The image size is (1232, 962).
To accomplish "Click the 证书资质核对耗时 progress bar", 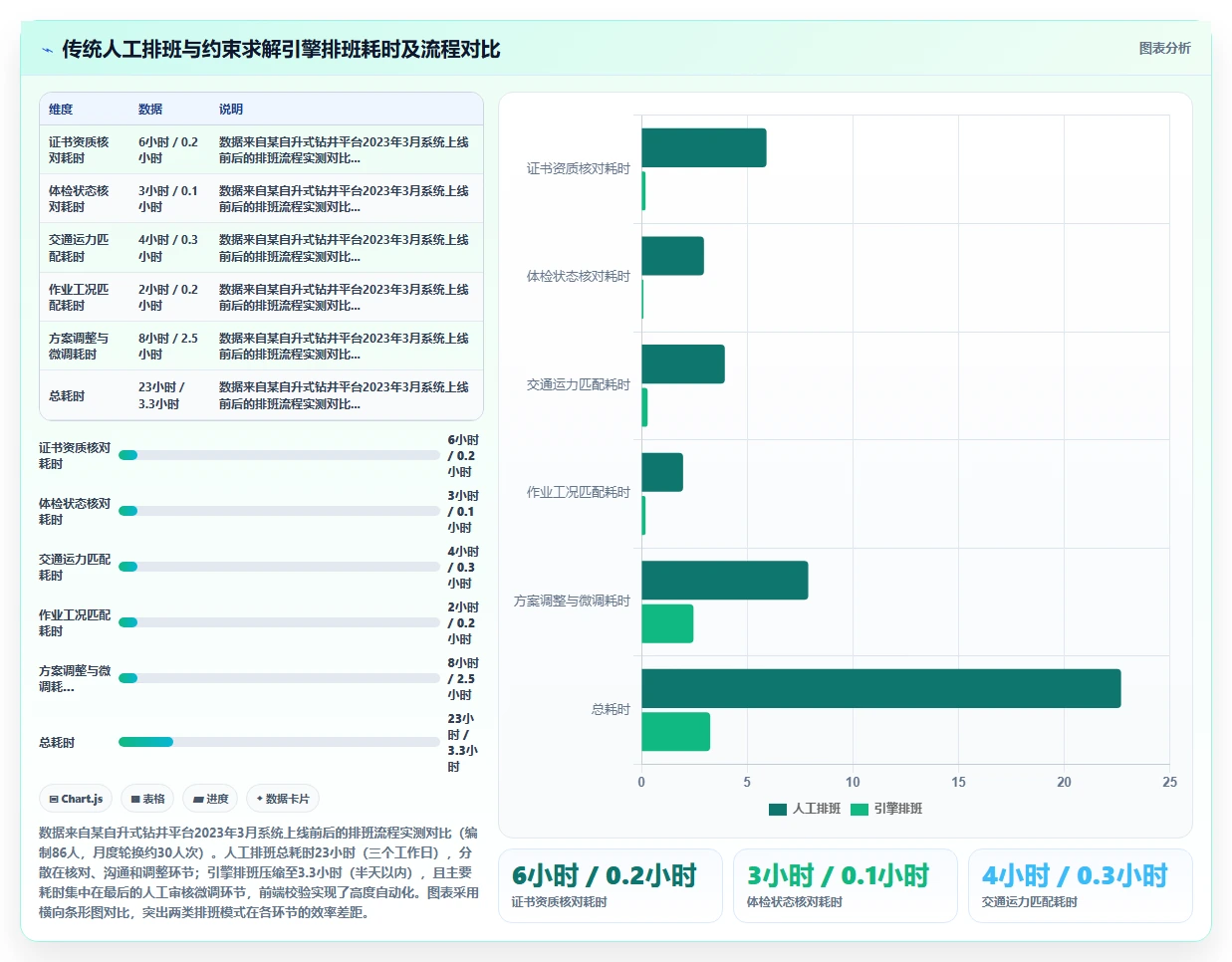I will click(279, 455).
